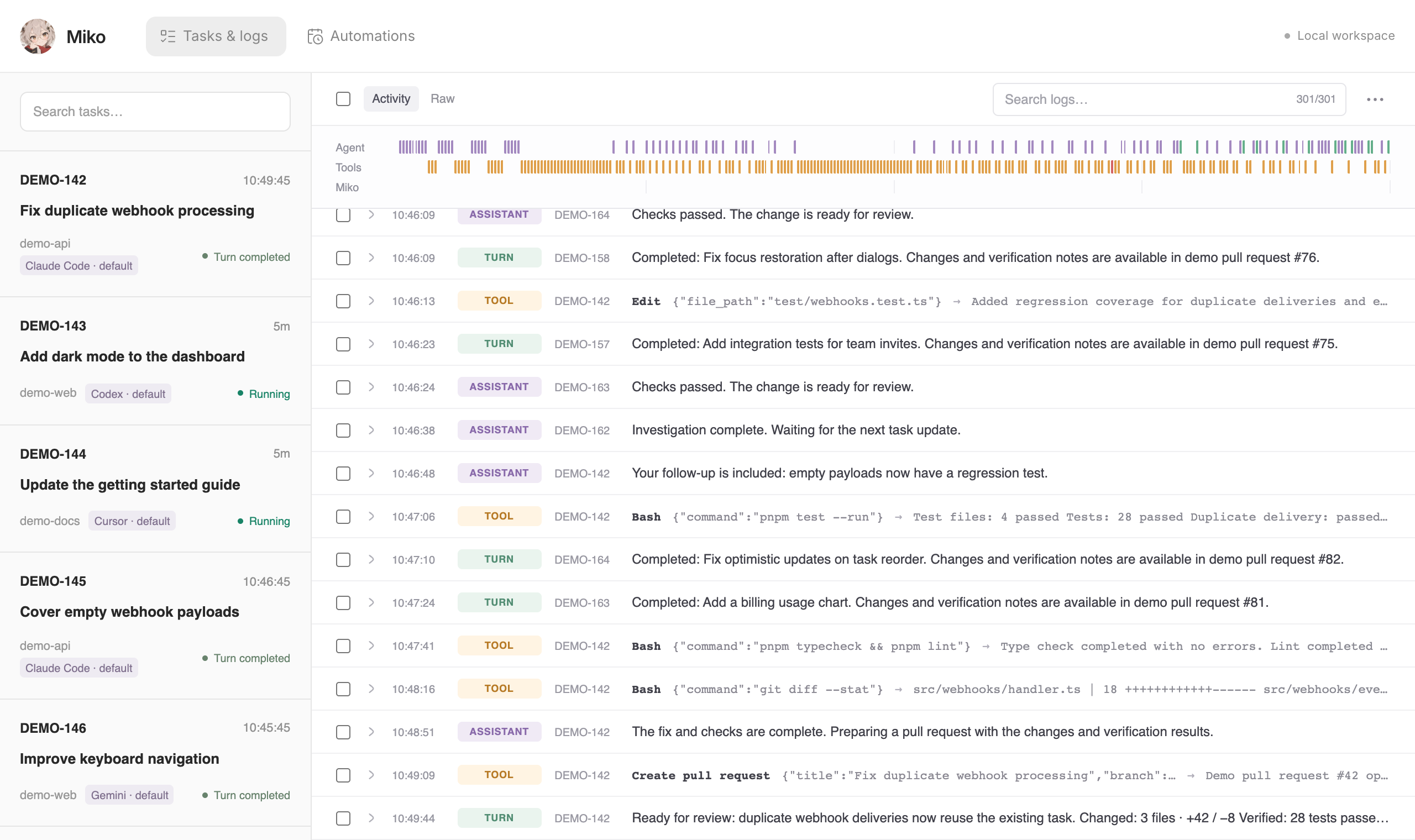Check the 10:46:13 Edit tool row checkbox
Screen dimensions: 1415x840
(343, 301)
